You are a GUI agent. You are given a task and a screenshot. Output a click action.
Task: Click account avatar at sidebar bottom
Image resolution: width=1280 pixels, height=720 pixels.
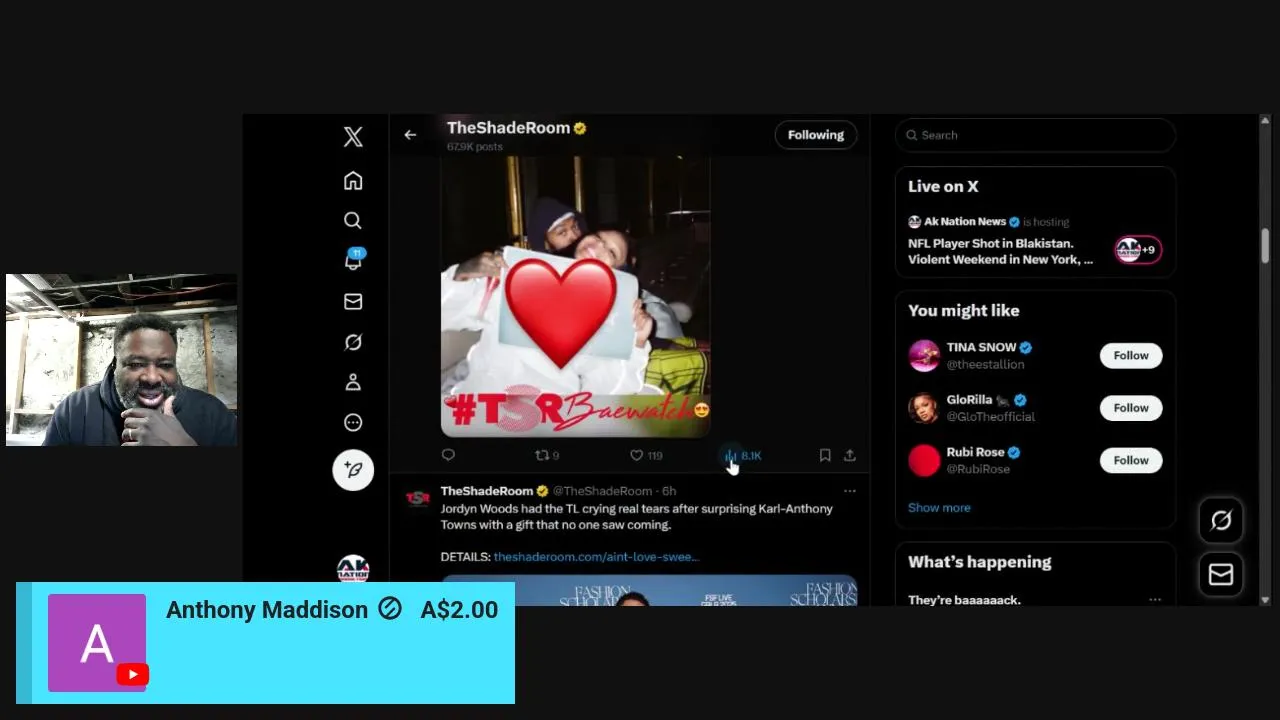pos(353,569)
